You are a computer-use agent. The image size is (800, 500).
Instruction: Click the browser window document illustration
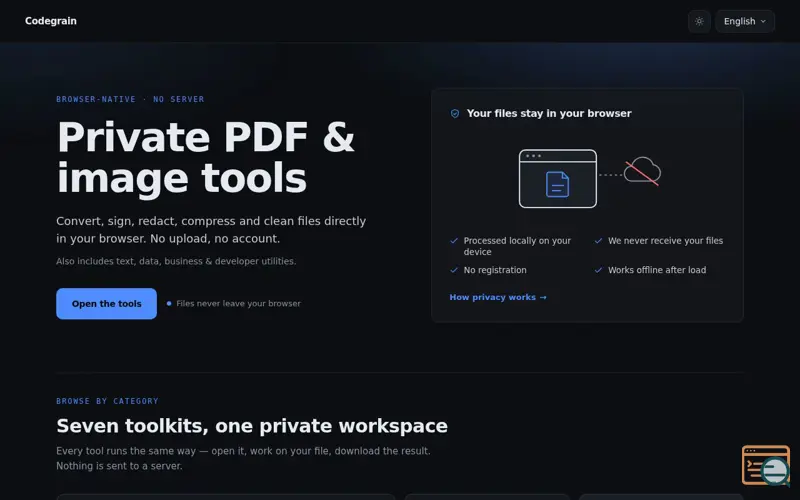pyautogui.click(x=558, y=179)
